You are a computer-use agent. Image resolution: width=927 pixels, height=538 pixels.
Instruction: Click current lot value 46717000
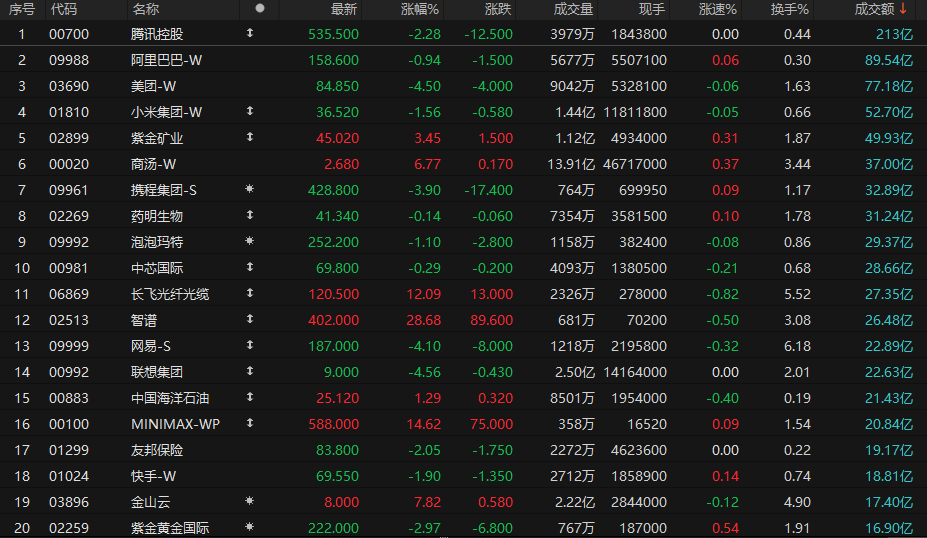coord(634,164)
